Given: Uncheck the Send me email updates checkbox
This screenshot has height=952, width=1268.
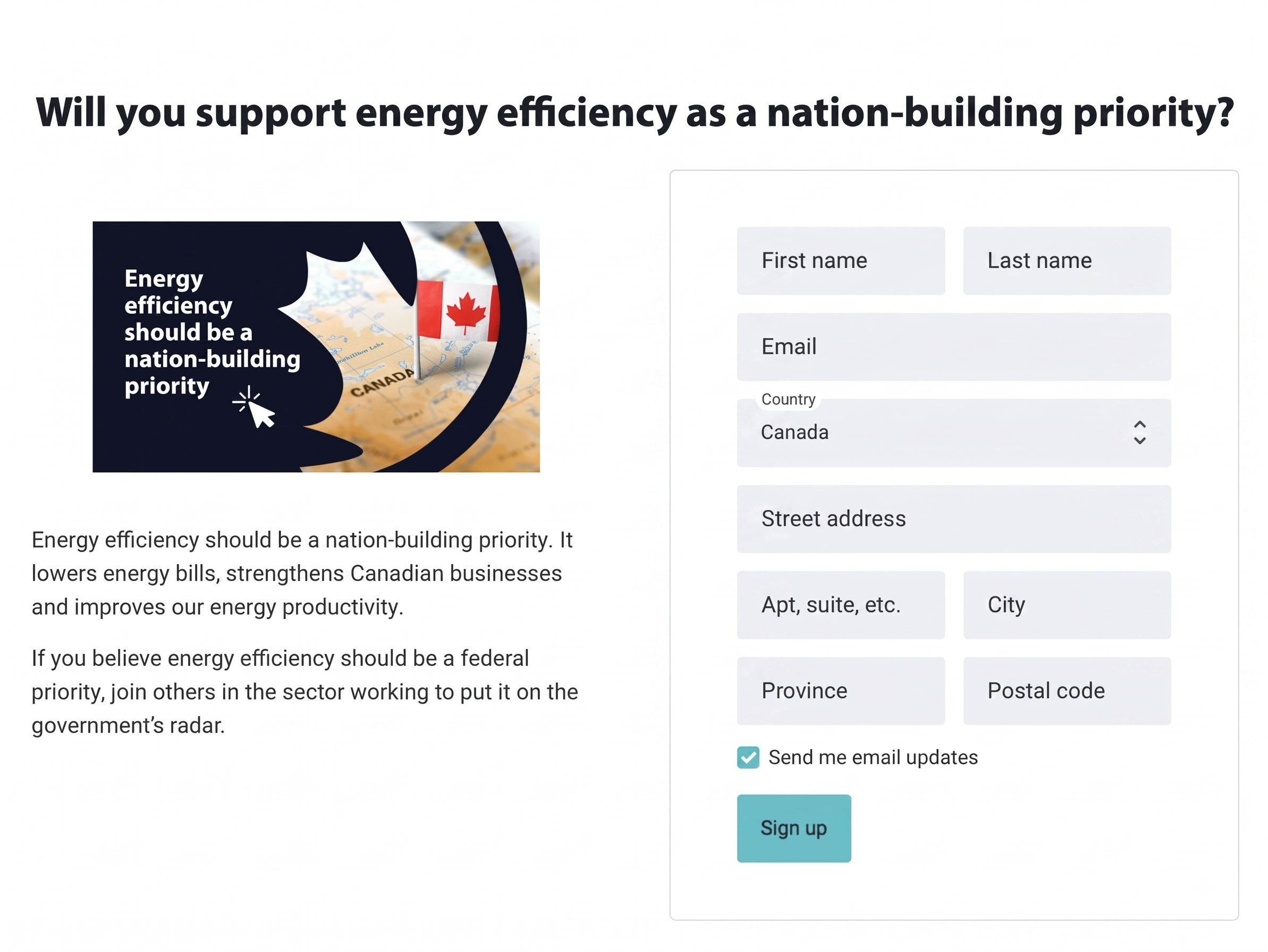Looking at the screenshot, I should 748,757.
